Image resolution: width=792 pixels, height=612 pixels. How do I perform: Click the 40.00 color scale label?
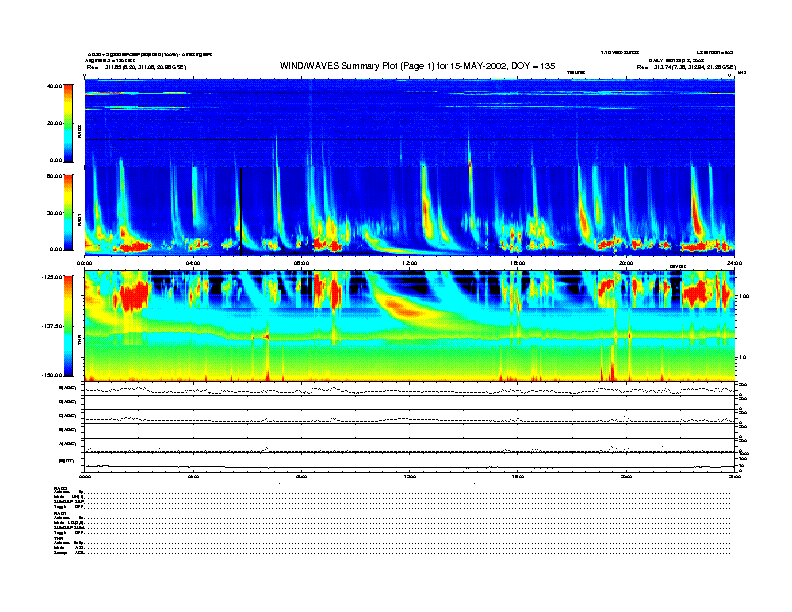click(54, 86)
